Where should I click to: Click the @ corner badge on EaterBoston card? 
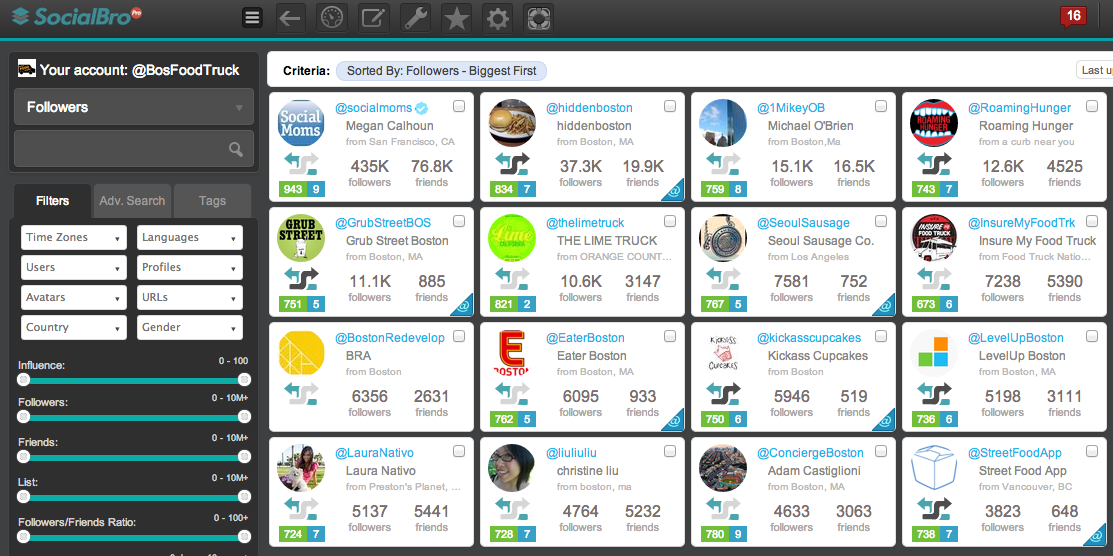click(x=675, y=422)
